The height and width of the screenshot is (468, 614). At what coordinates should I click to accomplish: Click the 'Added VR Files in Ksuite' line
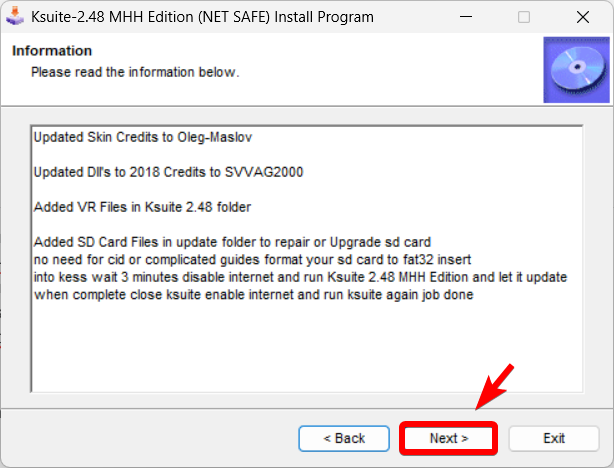(141, 207)
